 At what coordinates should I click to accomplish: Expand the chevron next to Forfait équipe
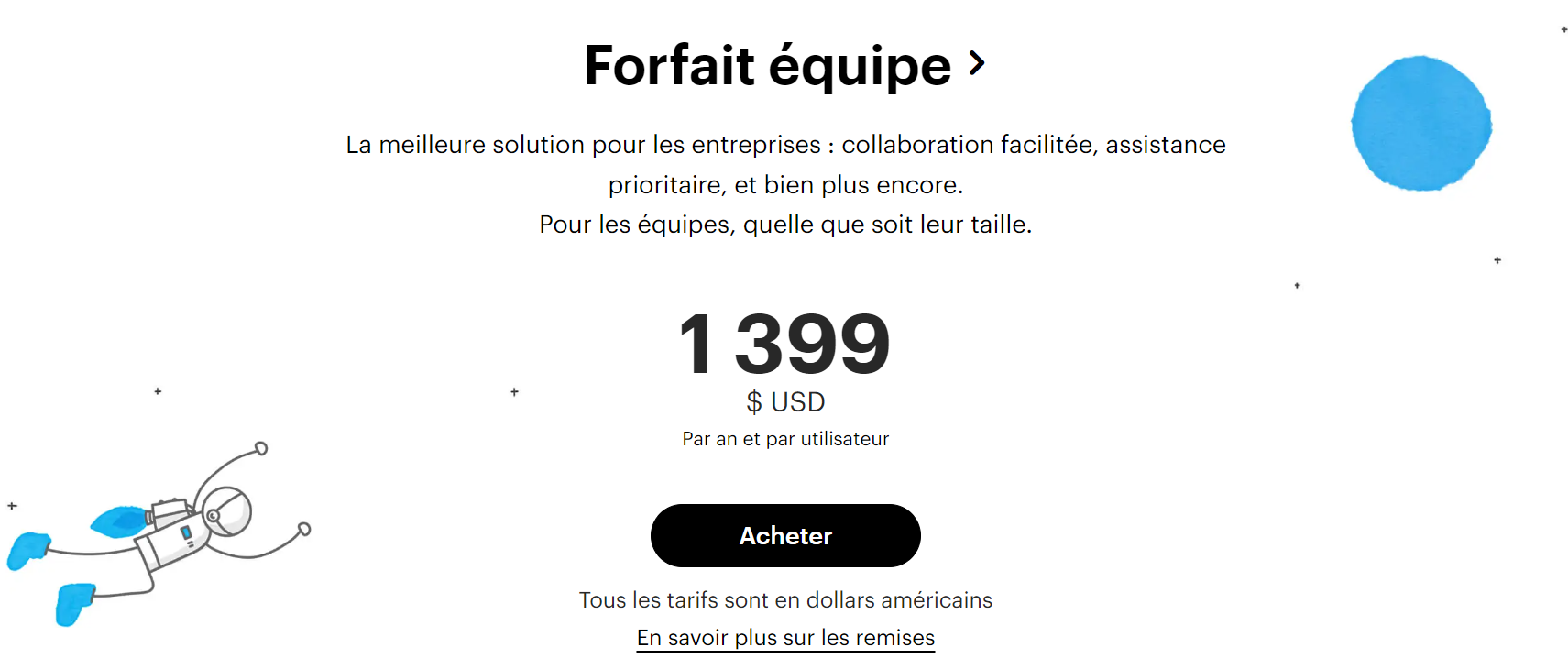tap(977, 64)
